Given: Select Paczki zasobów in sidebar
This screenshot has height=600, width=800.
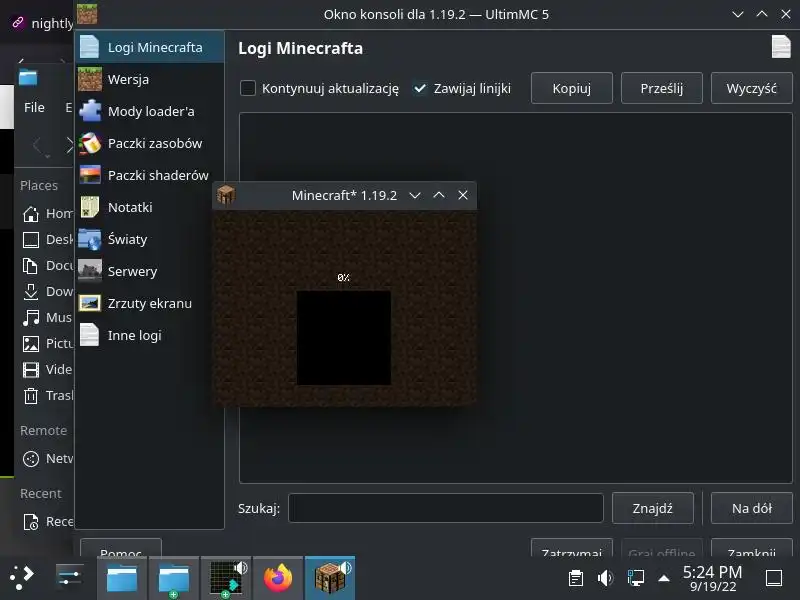Looking at the screenshot, I should pyautogui.click(x=149, y=143).
